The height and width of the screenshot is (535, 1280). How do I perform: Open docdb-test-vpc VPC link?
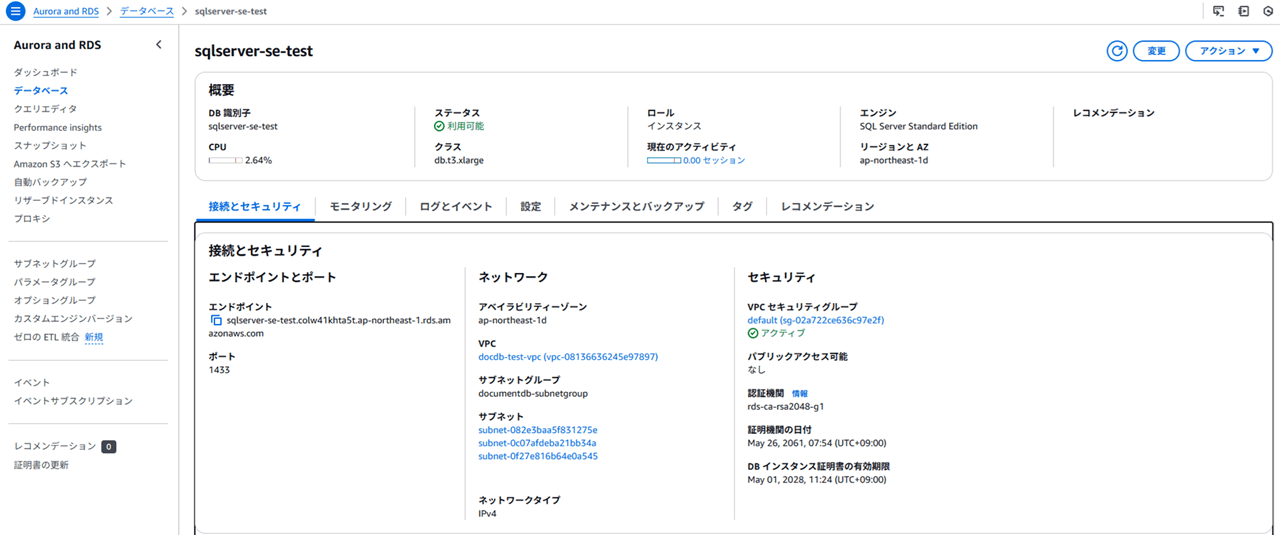(568, 356)
